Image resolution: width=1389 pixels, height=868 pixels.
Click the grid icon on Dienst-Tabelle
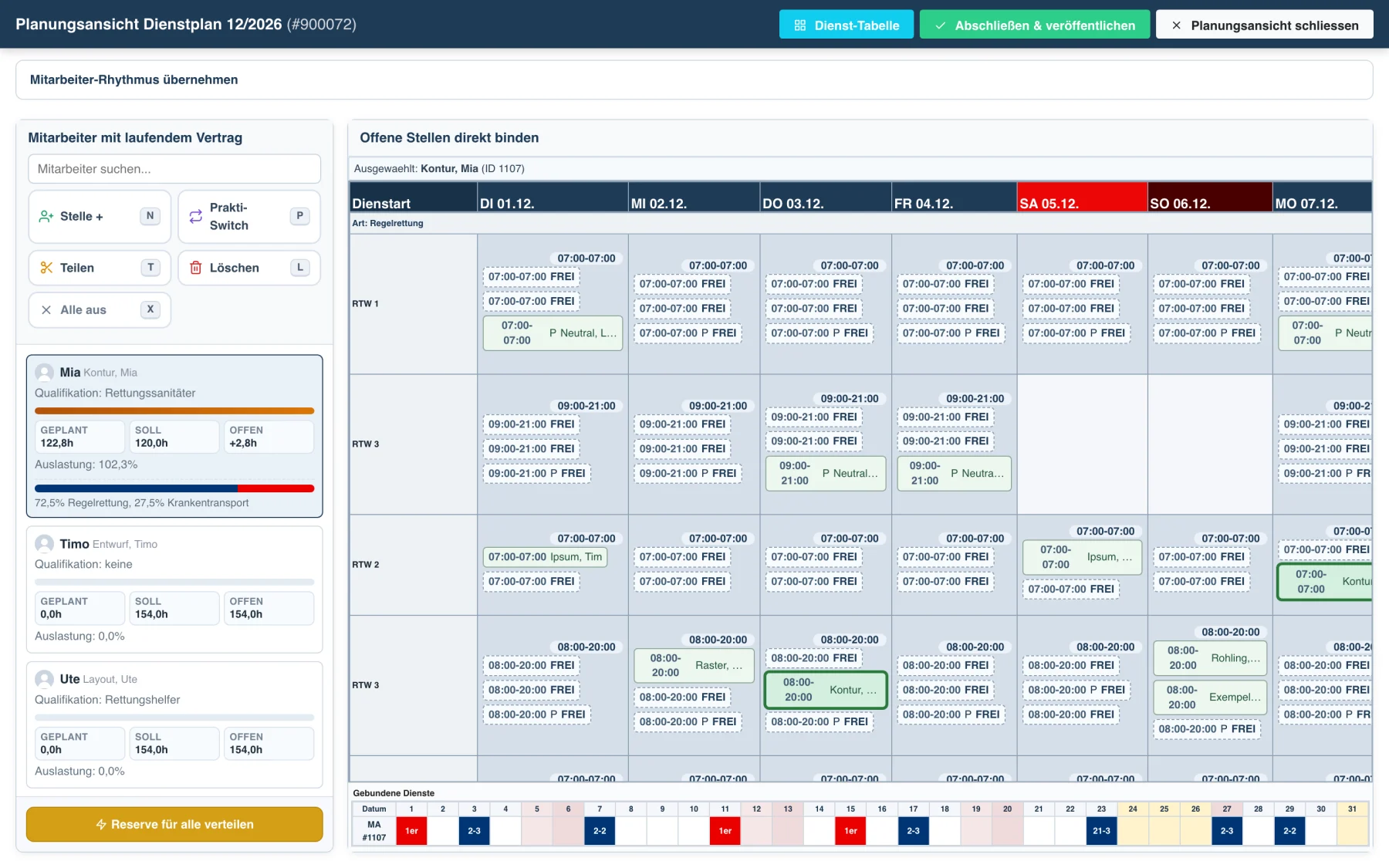(x=799, y=25)
